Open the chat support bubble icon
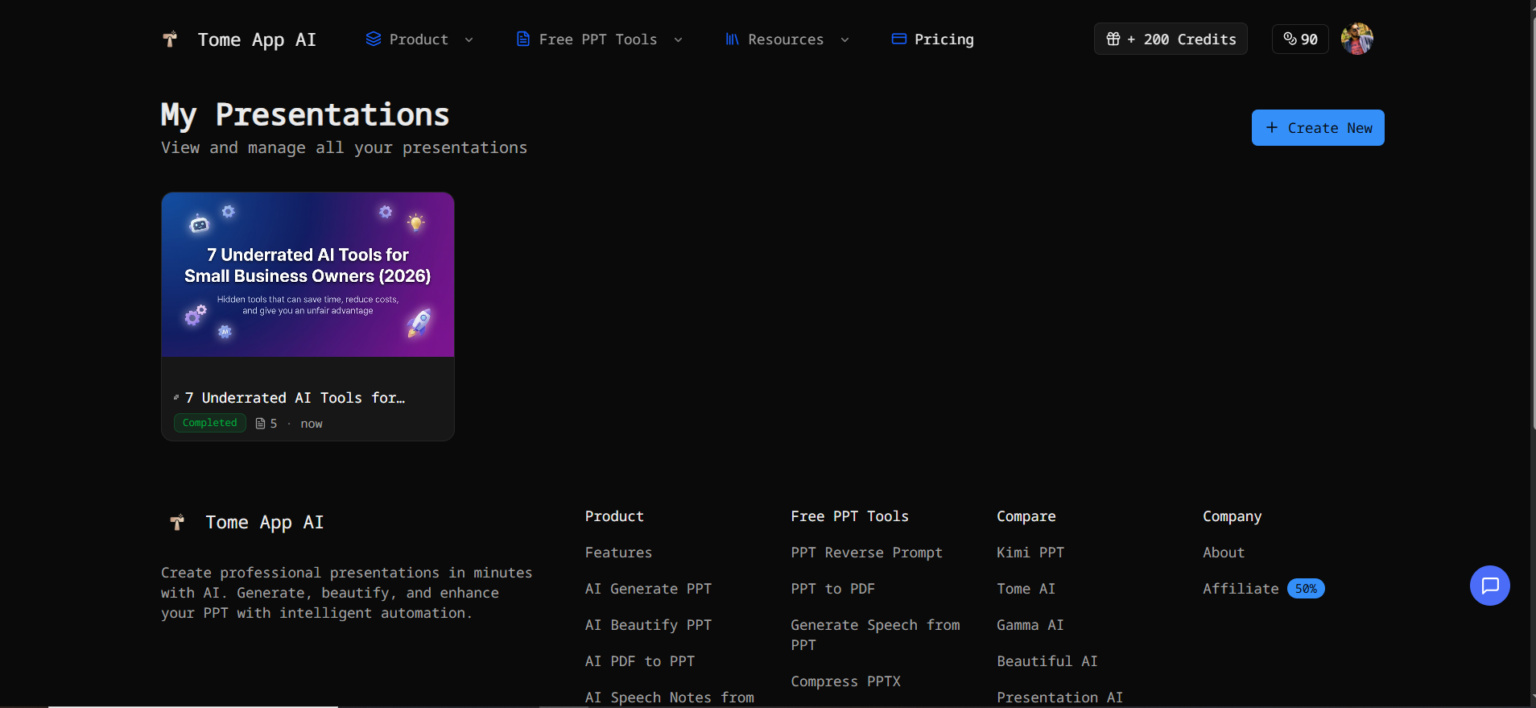This screenshot has height=708, width=1536. (x=1489, y=585)
